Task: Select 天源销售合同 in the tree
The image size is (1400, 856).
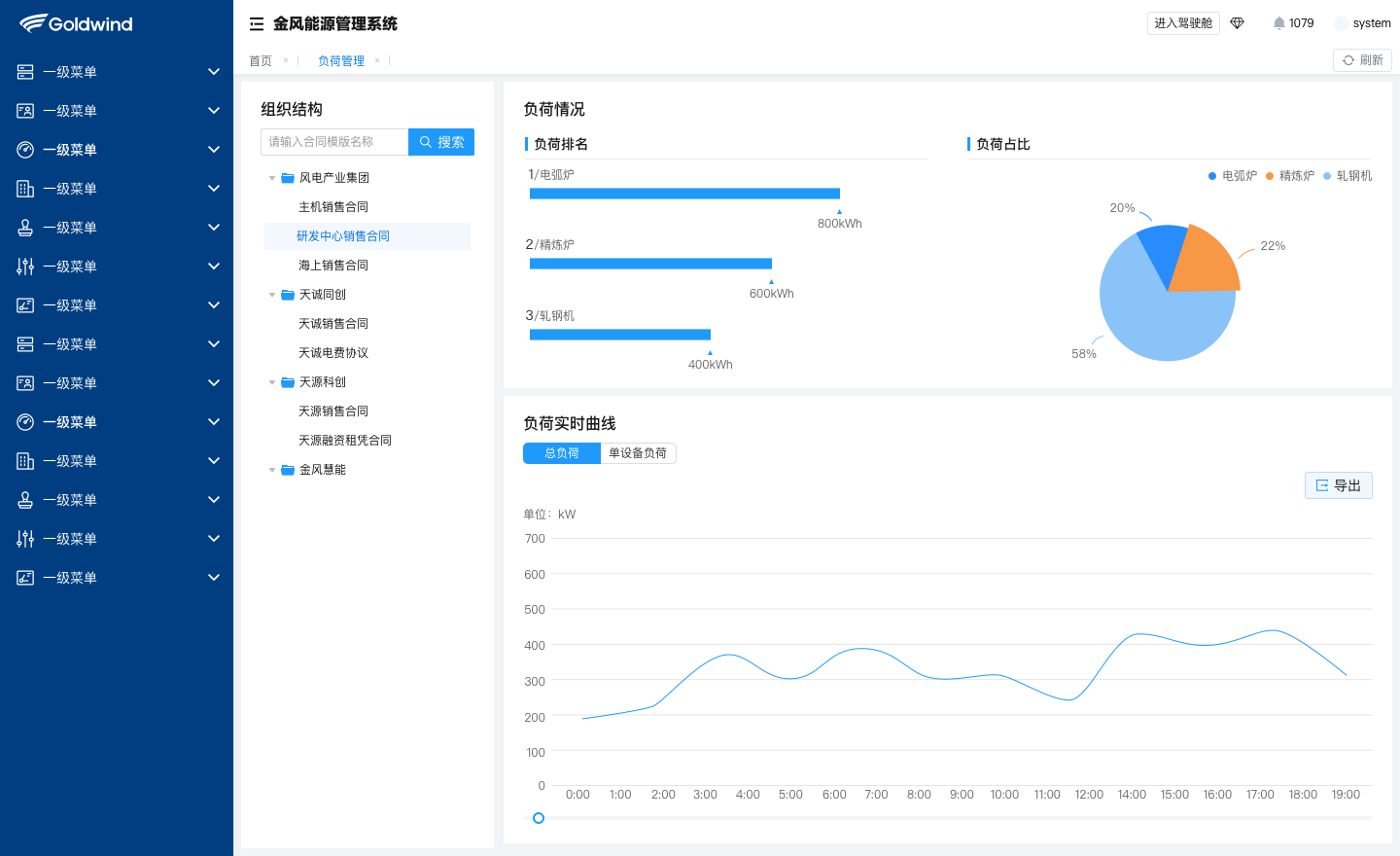Action: pyautogui.click(x=333, y=411)
